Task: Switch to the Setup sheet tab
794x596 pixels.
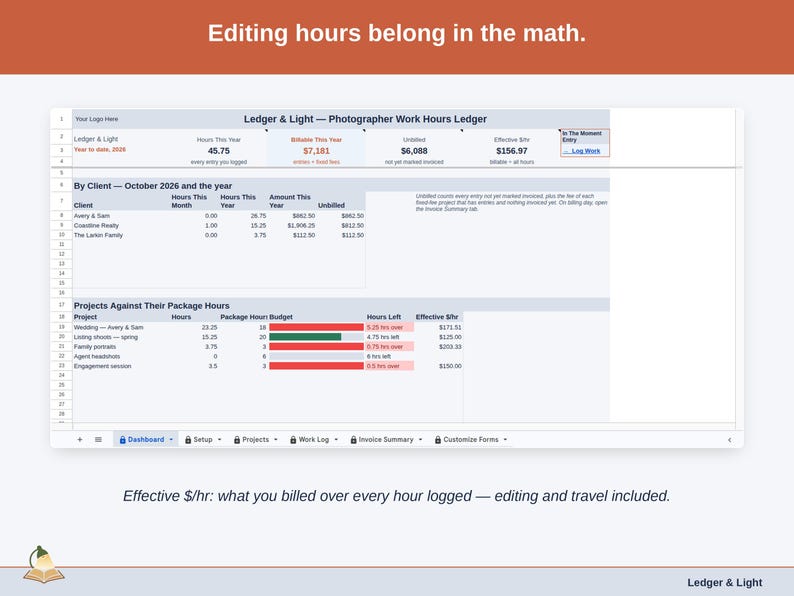Action: point(203,440)
